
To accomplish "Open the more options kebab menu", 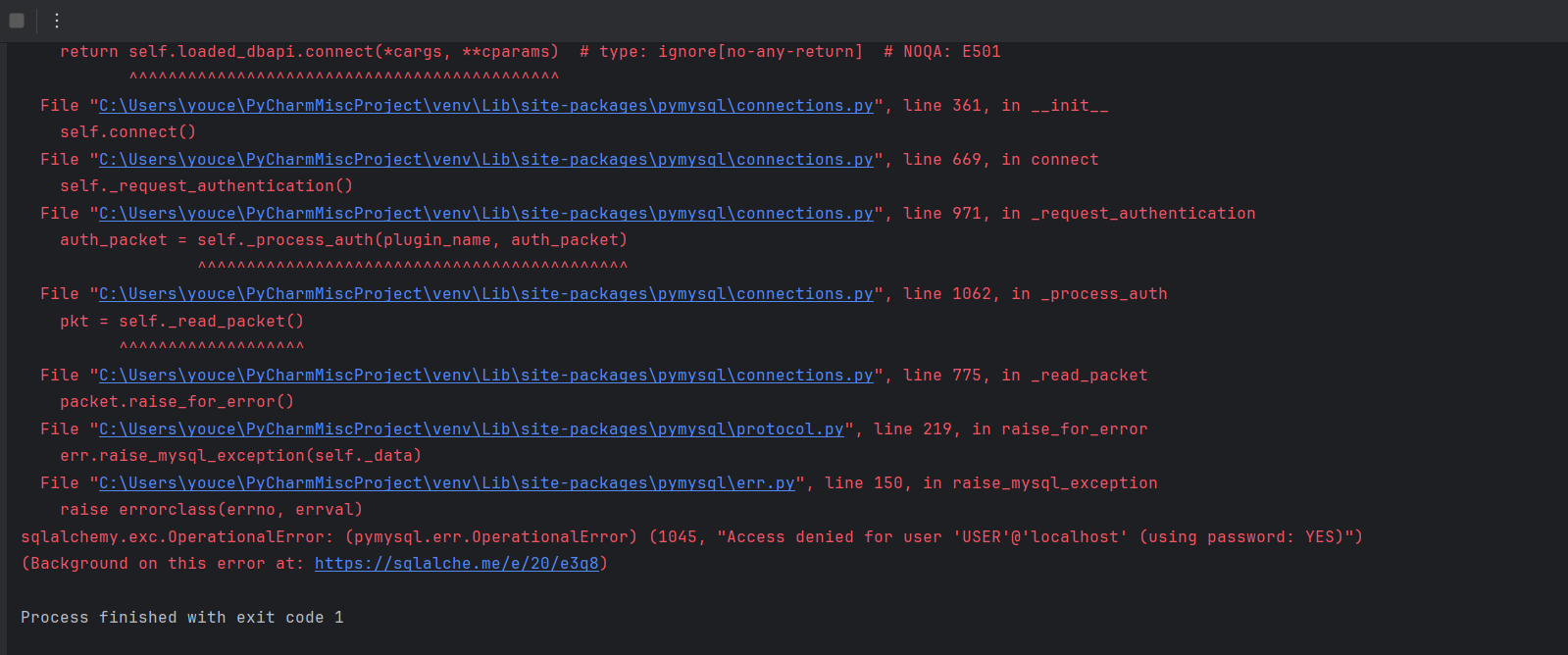I will (57, 21).
